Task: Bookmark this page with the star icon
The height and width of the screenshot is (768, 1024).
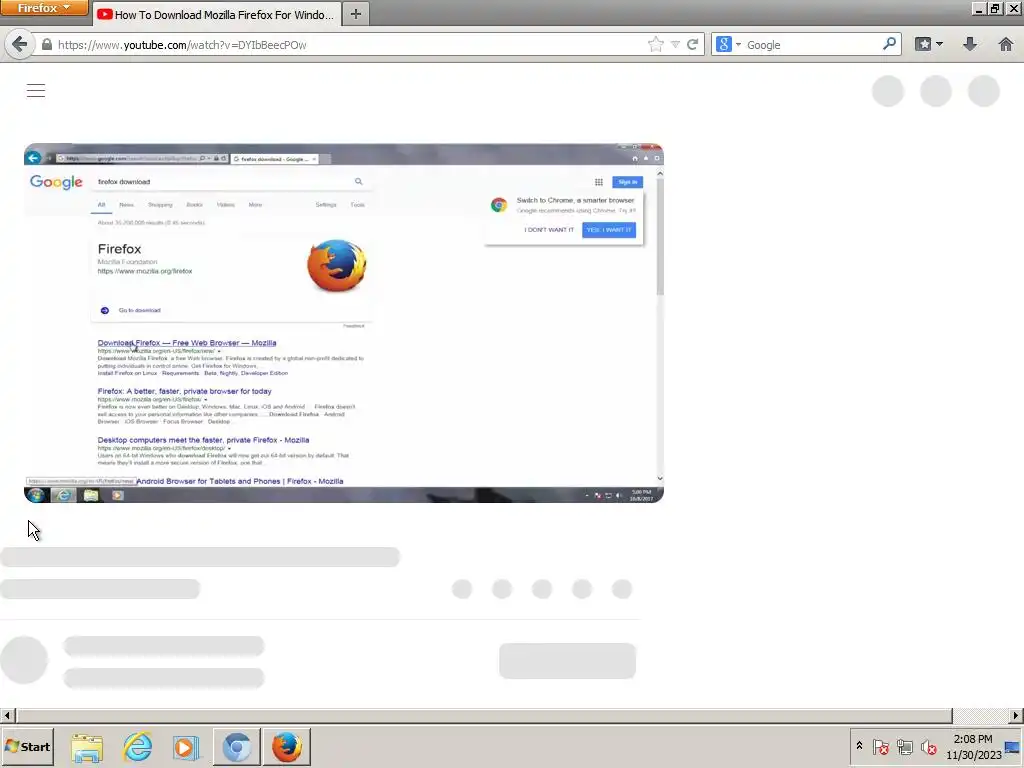Action: pos(656,44)
